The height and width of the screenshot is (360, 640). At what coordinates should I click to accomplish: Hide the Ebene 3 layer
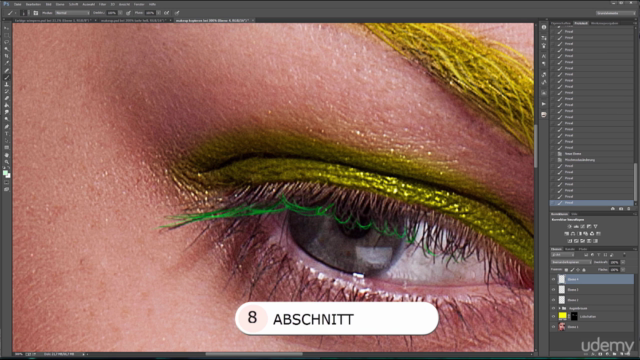pos(553,290)
